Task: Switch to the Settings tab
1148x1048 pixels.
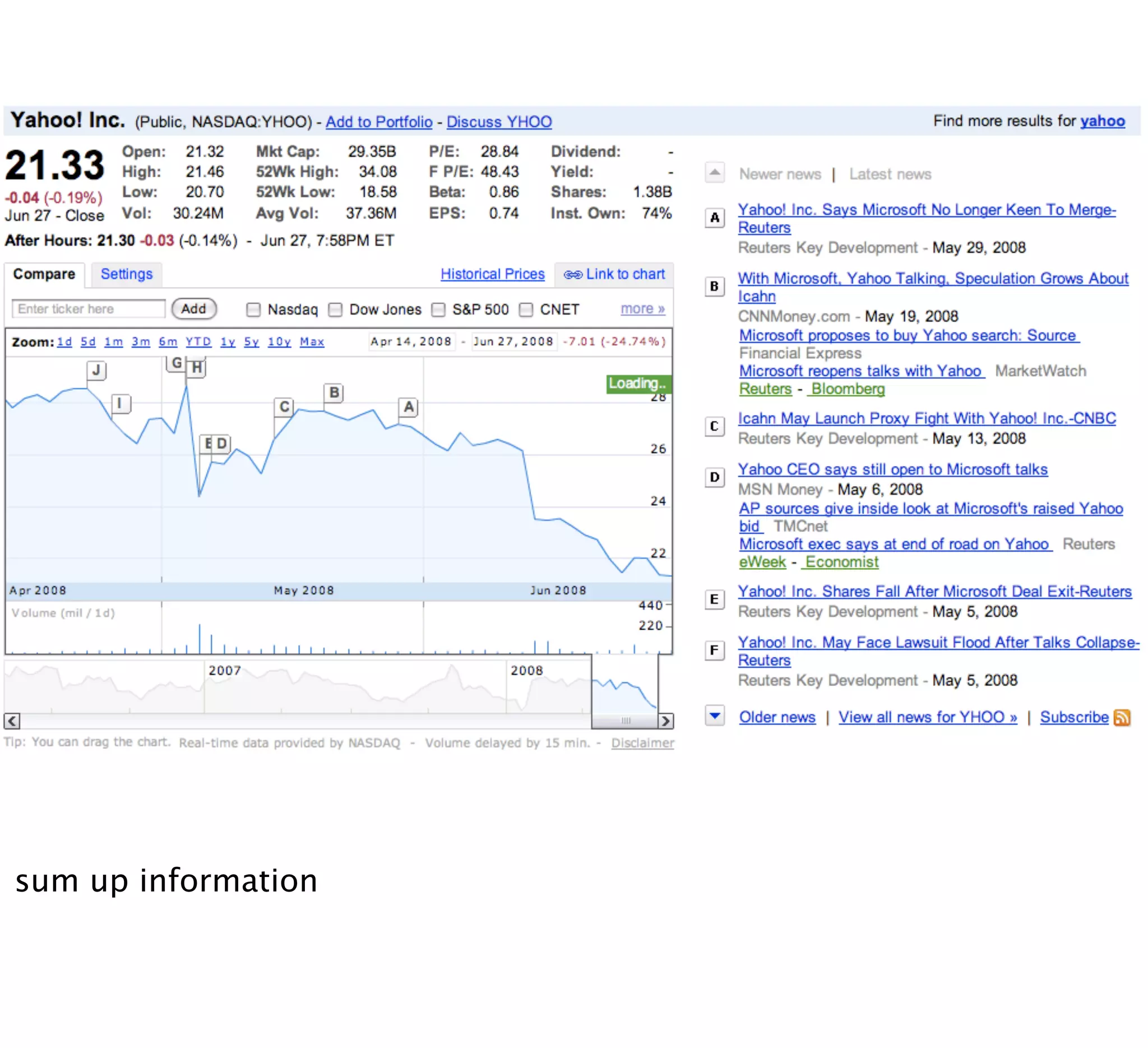Action: 127,274
